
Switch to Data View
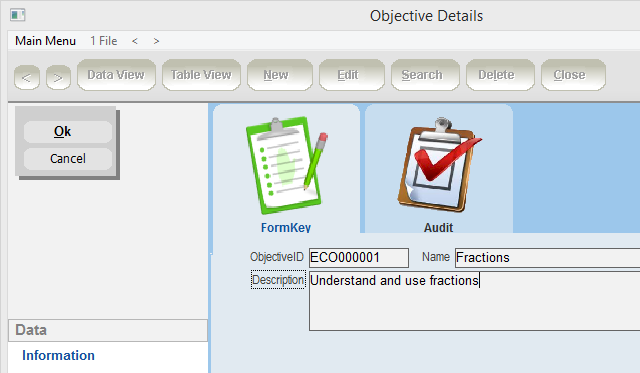(x=116, y=75)
